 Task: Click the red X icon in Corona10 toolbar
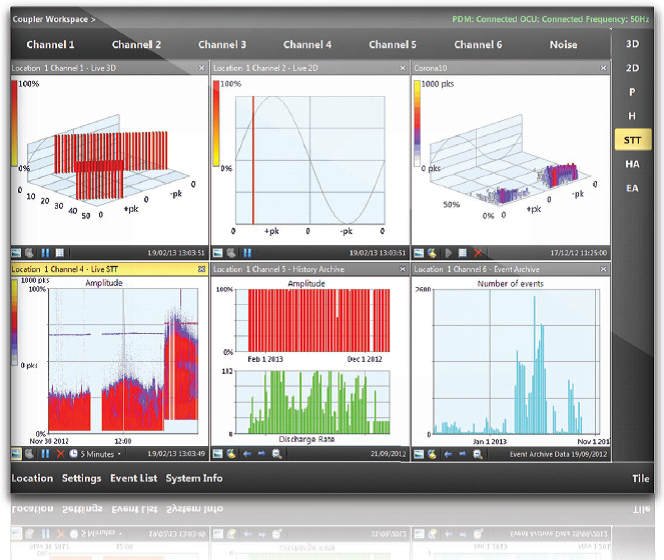tap(478, 253)
